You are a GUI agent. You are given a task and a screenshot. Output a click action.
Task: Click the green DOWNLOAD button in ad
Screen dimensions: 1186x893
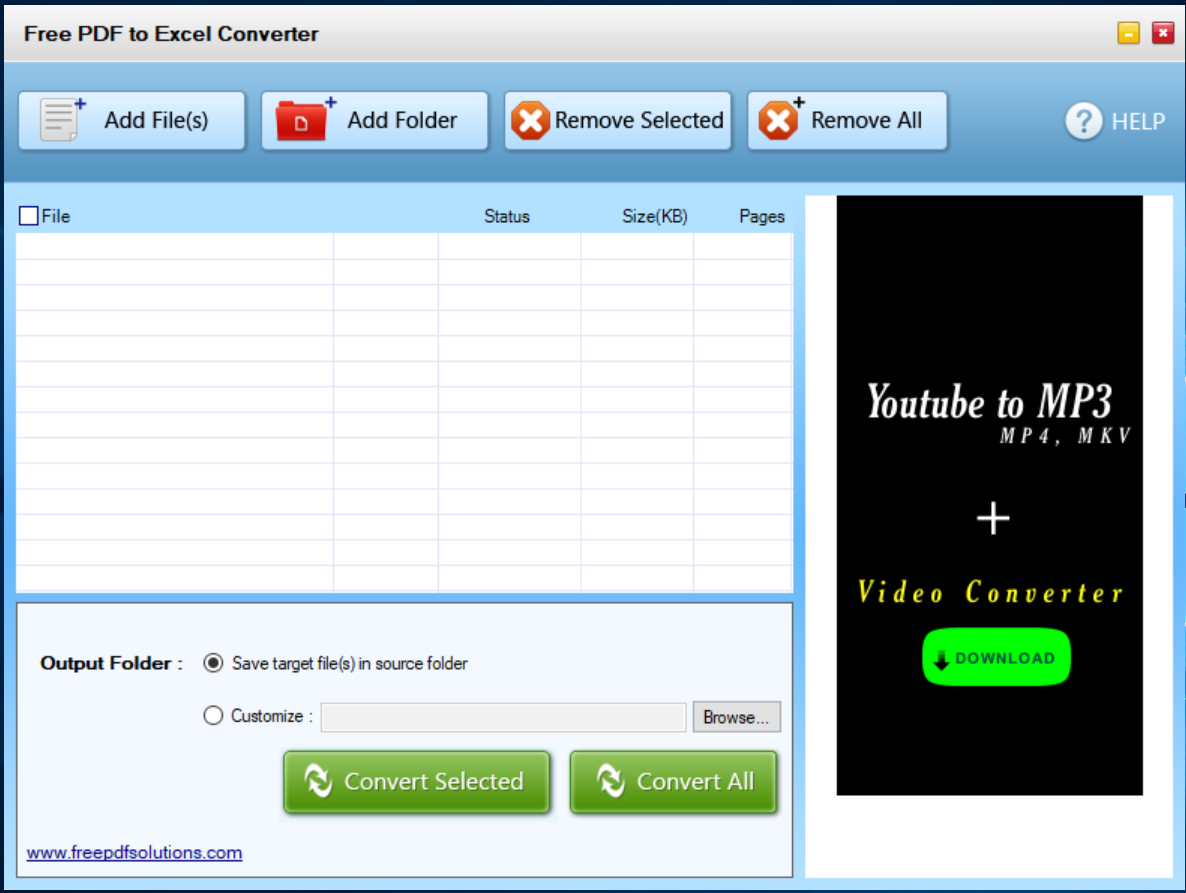point(996,657)
